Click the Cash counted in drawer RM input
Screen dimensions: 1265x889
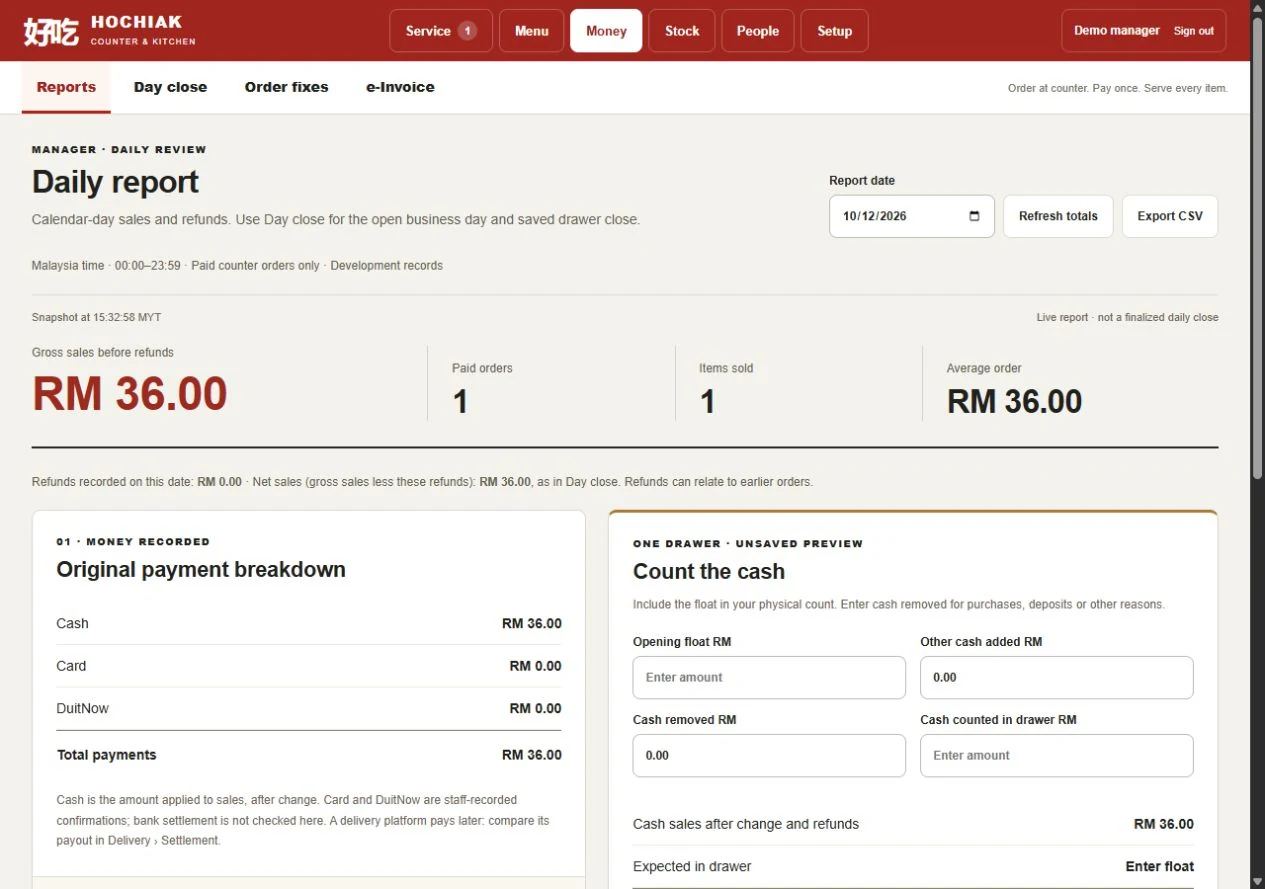point(1057,756)
